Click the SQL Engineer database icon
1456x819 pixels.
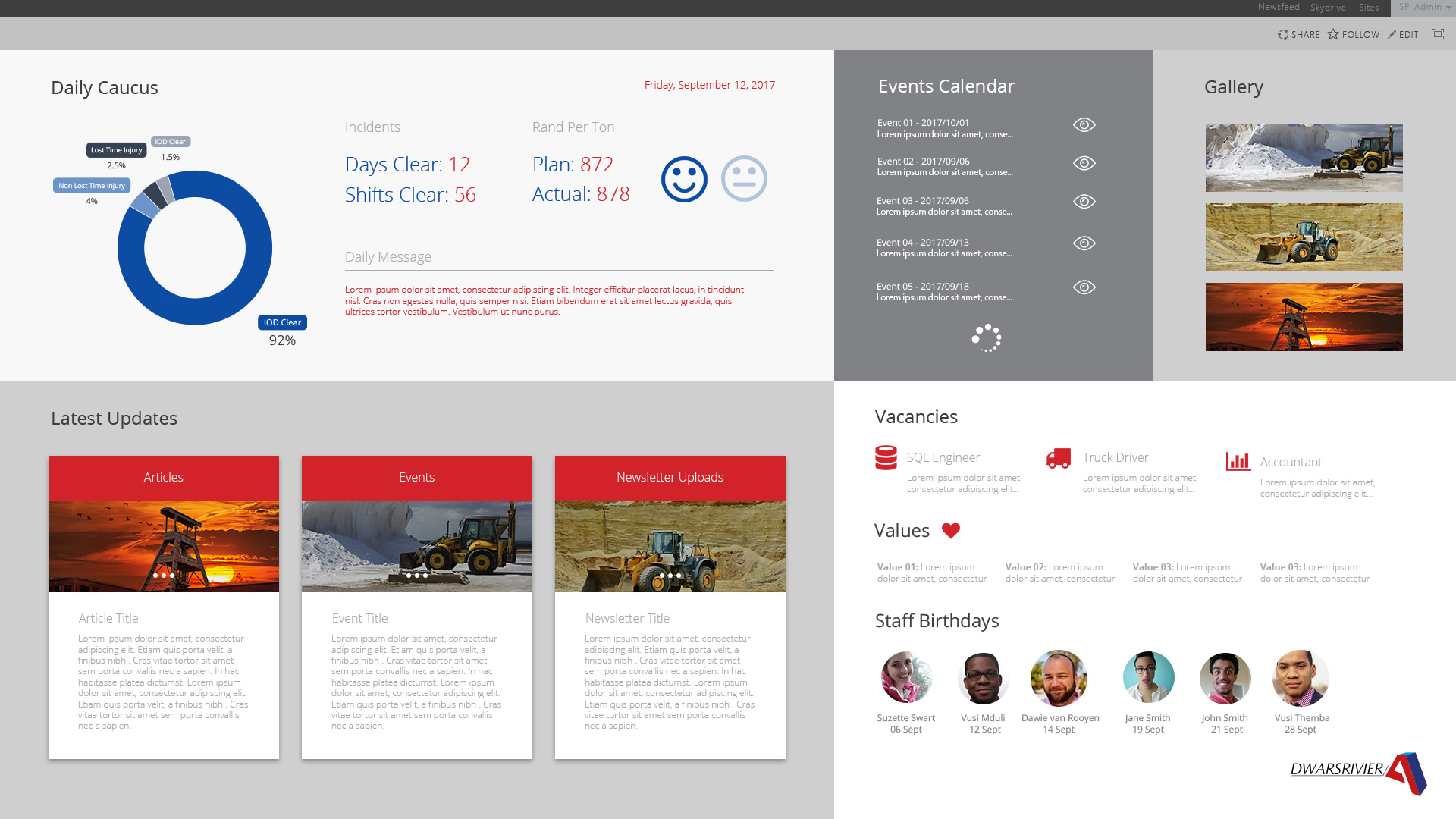point(886,458)
